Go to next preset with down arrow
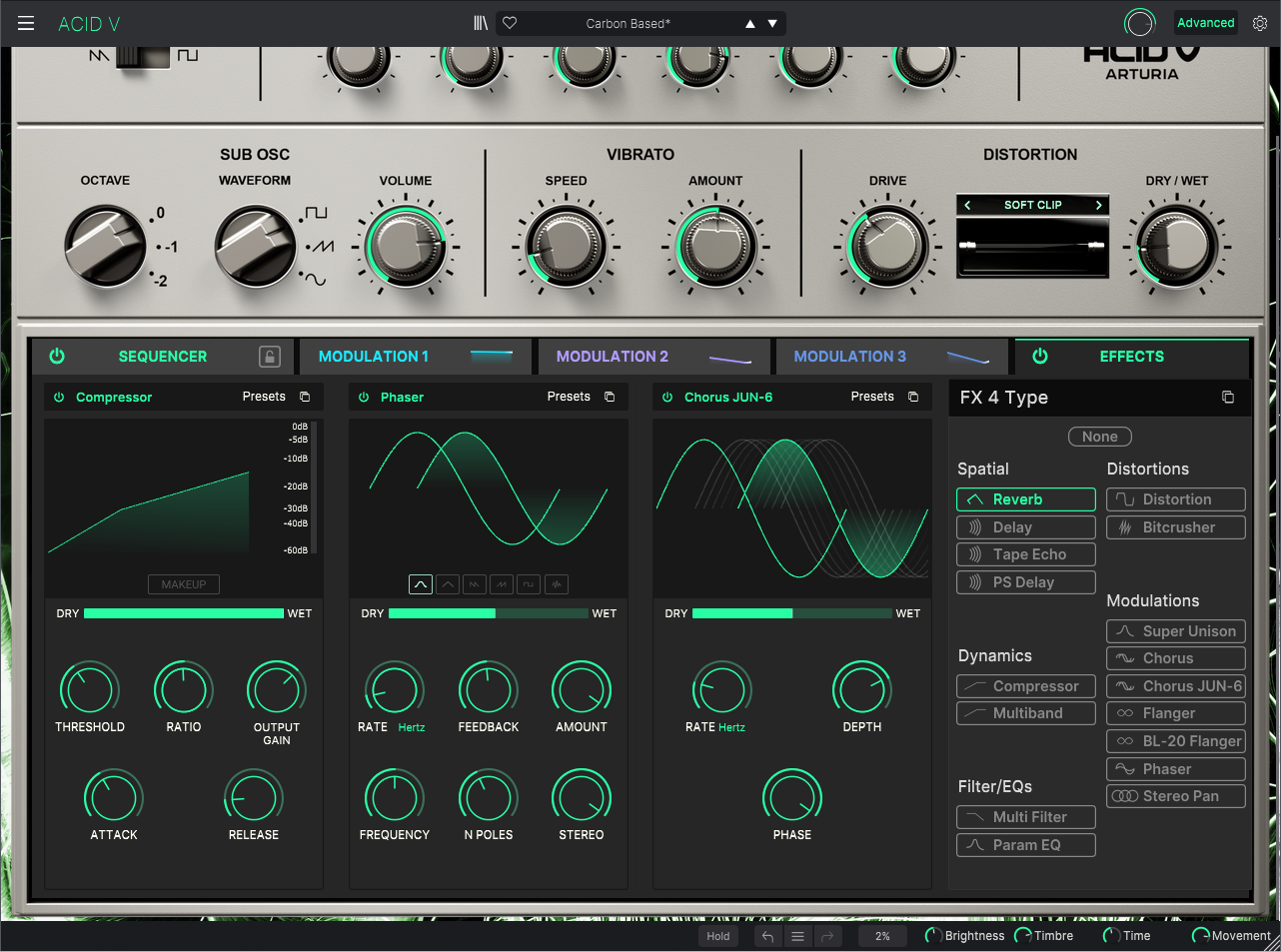The height and width of the screenshot is (952, 1281). coord(772,23)
